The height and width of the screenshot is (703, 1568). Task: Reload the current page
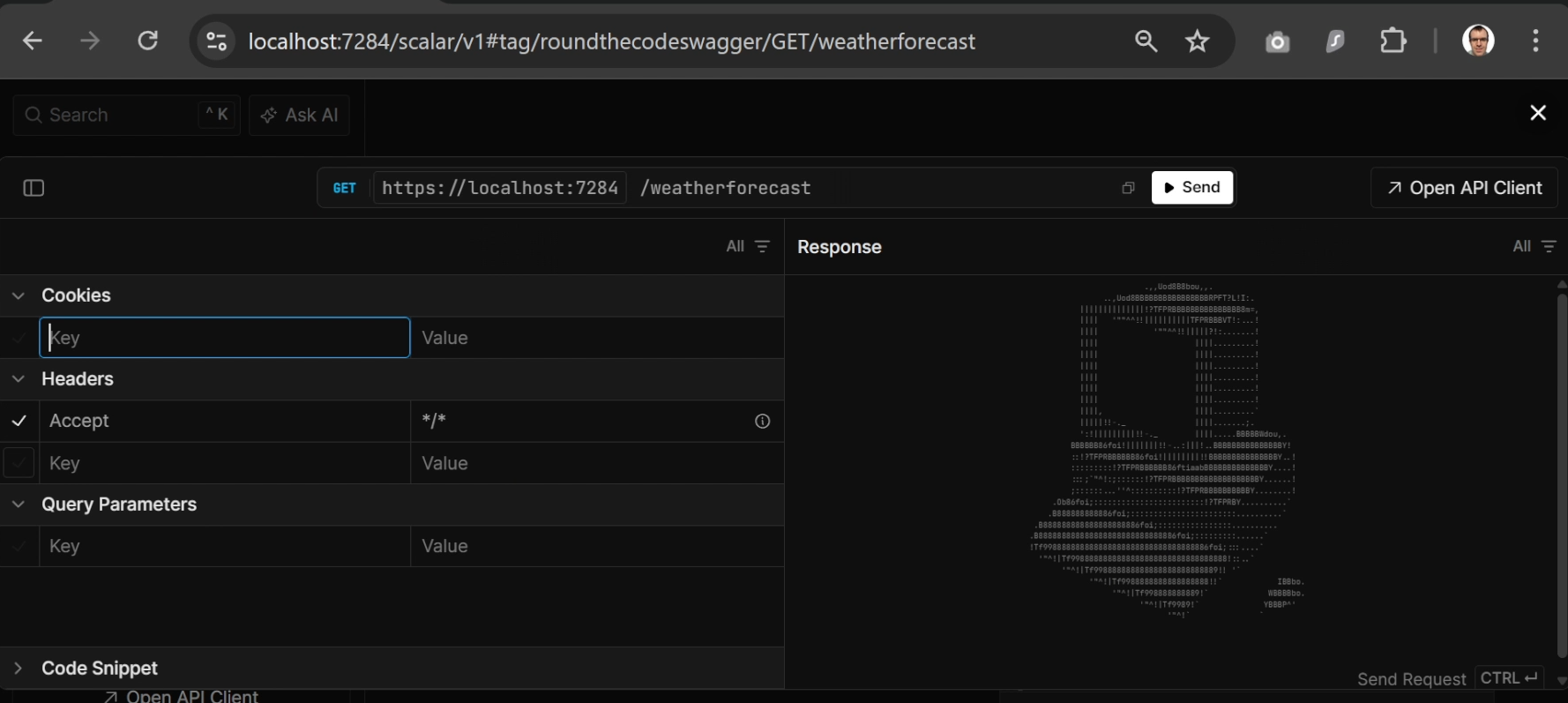(x=148, y=41)
